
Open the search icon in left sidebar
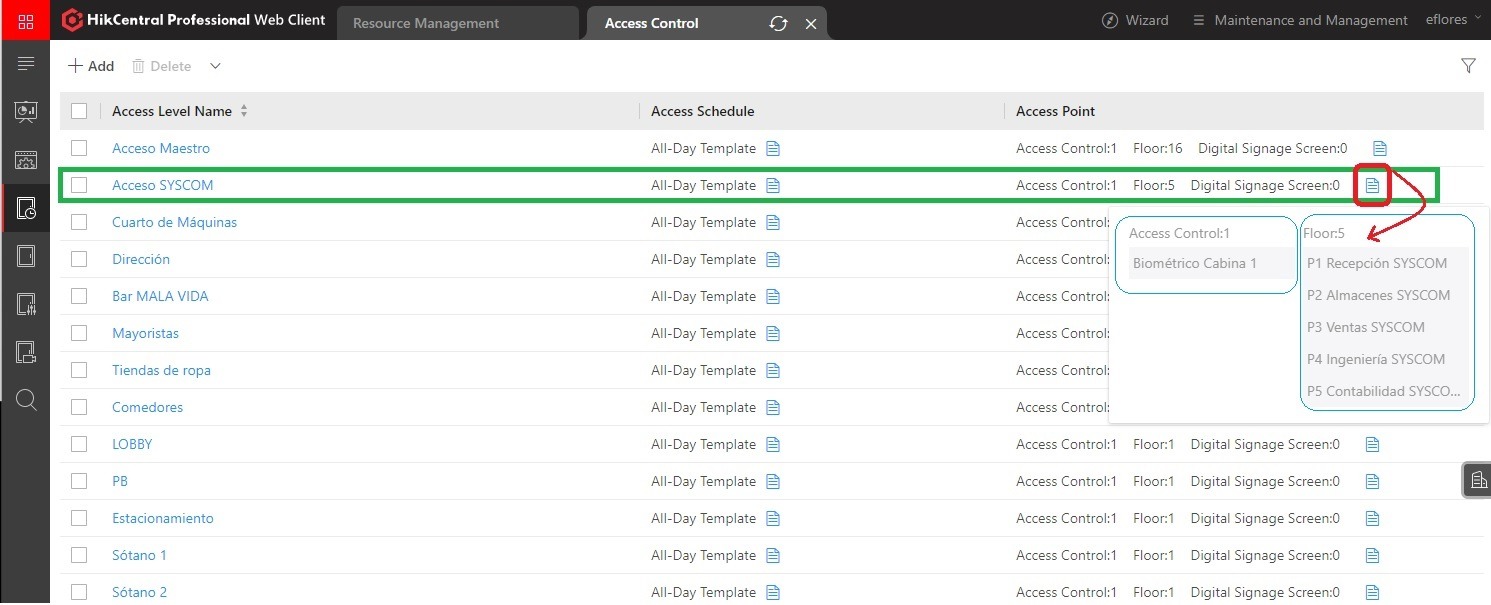pos(26,401)
